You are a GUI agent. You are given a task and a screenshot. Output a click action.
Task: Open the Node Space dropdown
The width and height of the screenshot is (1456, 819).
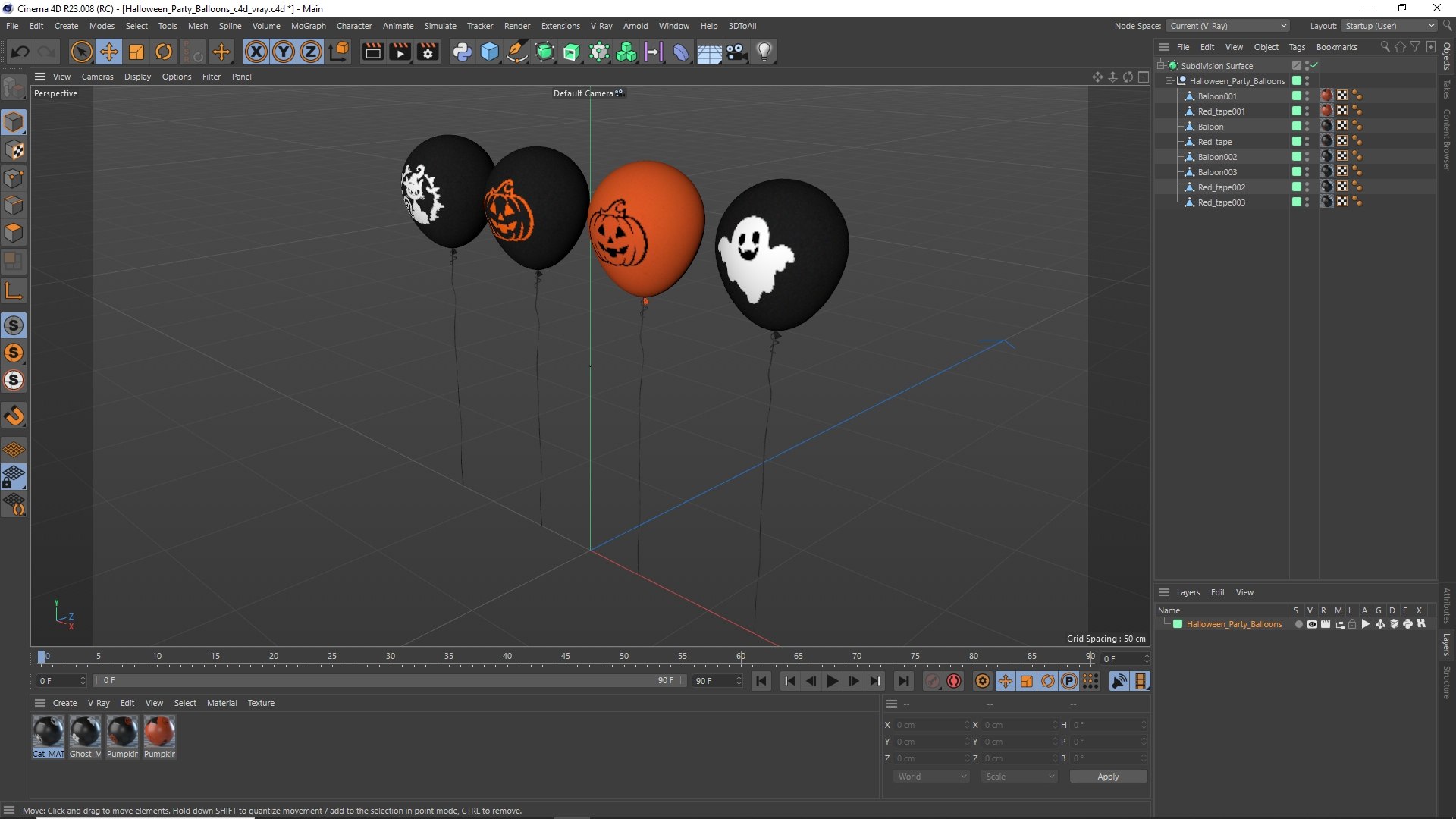pyautogui.click(x=1228, y=26)
